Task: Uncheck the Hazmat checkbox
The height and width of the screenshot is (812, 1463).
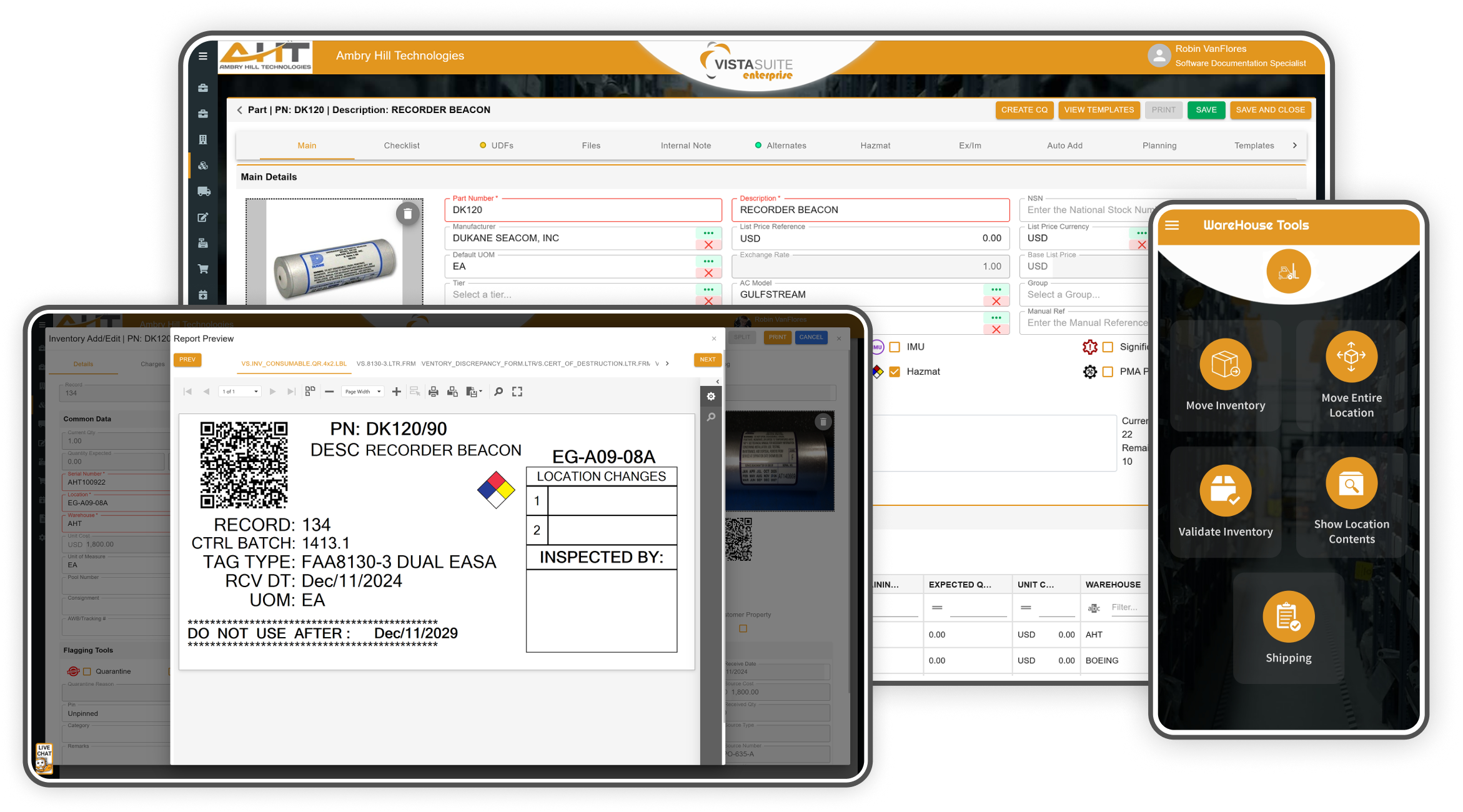Action: (x=895, y=371)
